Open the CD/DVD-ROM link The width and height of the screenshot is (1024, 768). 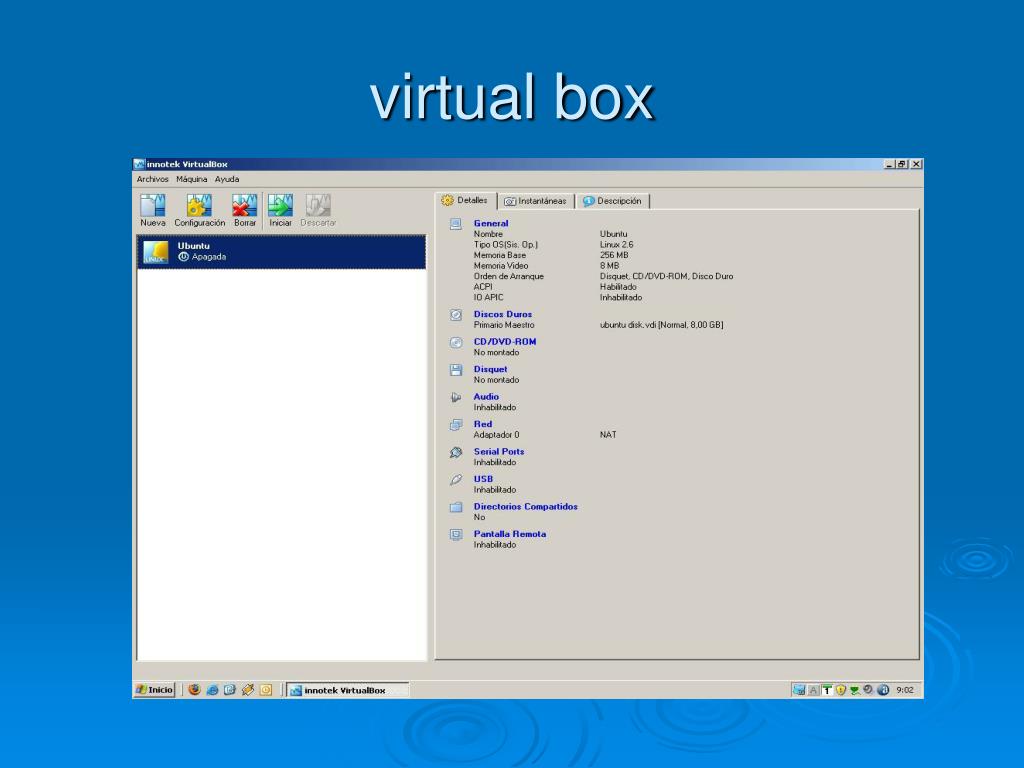point(505,342)
